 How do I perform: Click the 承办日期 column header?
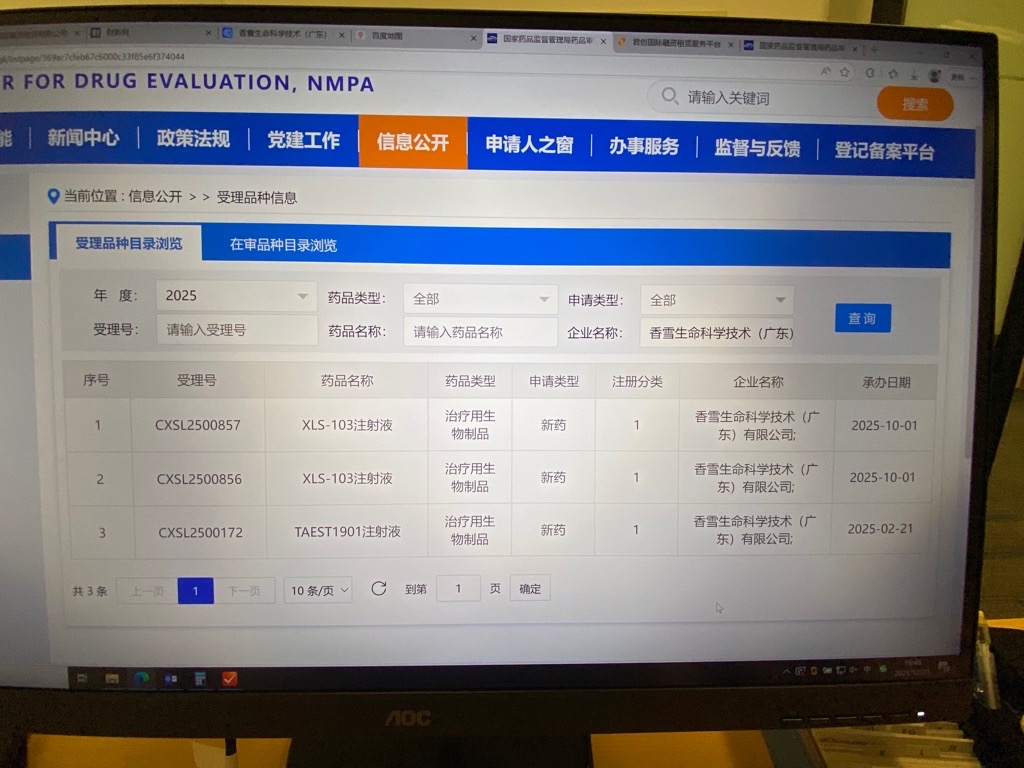(886, 382)
